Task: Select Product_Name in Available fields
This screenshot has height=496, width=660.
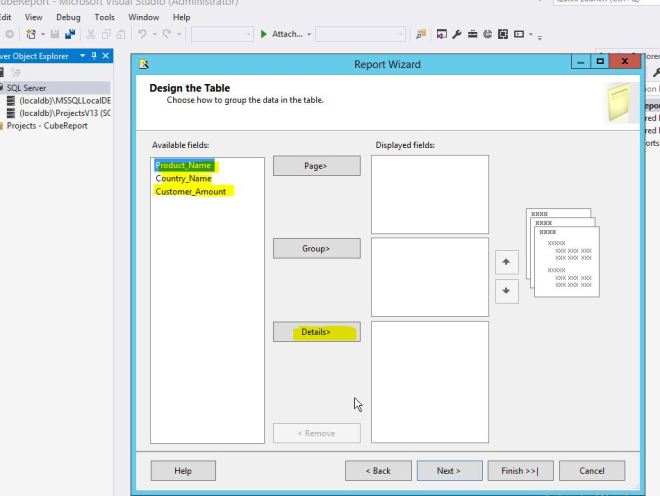Action: coord(185,165)
